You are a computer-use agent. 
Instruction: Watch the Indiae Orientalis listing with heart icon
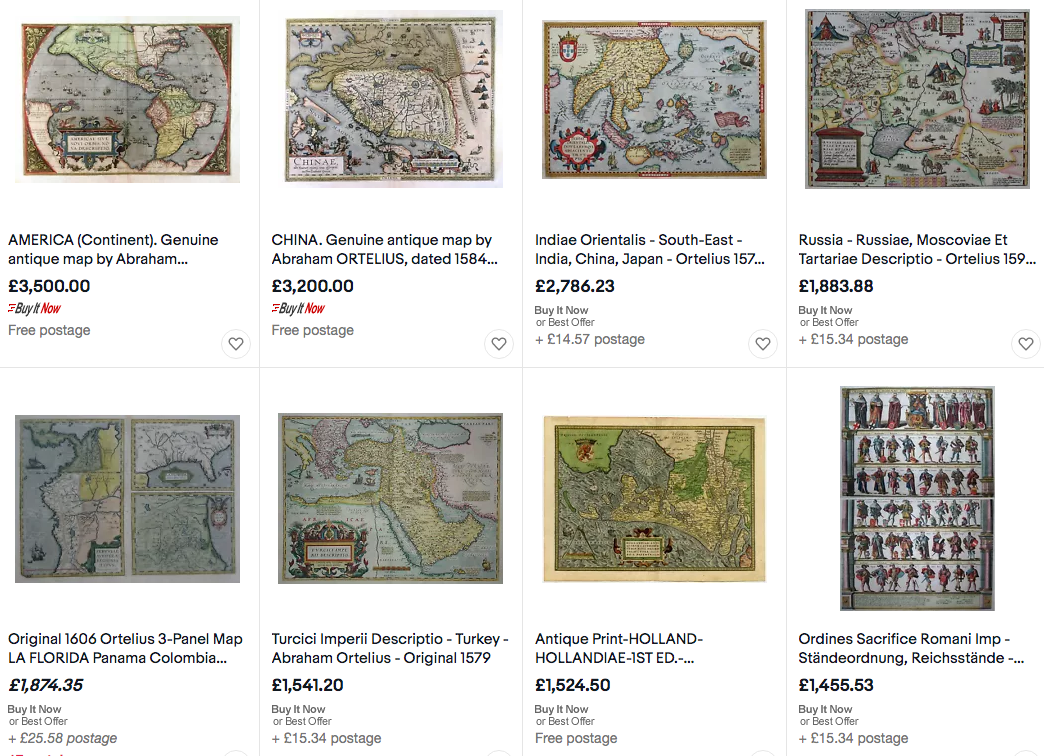(x=762, y=344)
